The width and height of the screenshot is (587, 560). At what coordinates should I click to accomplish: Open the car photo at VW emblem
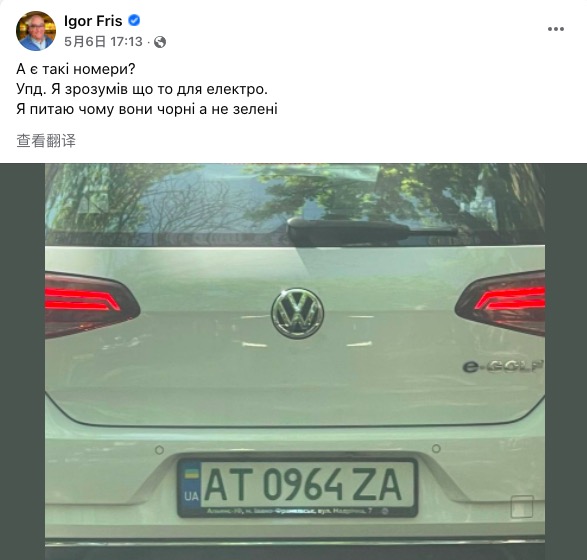(298, 313)
